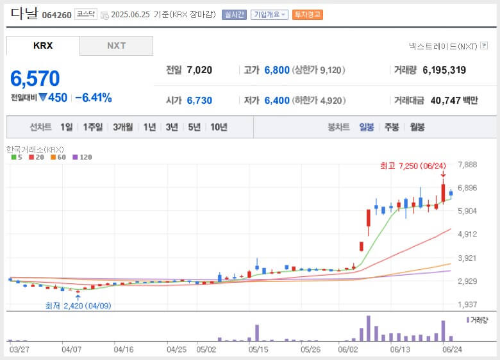Click the stock name 다날
The image size is (500, 360).
(24, 14)
